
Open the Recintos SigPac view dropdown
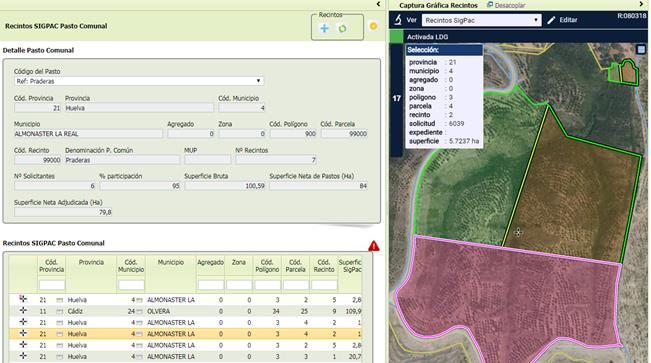482,20
